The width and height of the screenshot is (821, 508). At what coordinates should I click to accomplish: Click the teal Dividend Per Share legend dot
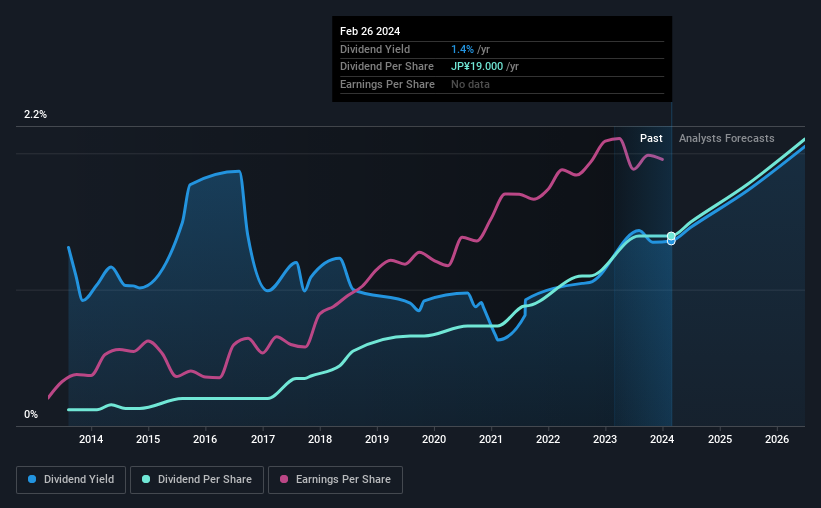pos(146,479)
